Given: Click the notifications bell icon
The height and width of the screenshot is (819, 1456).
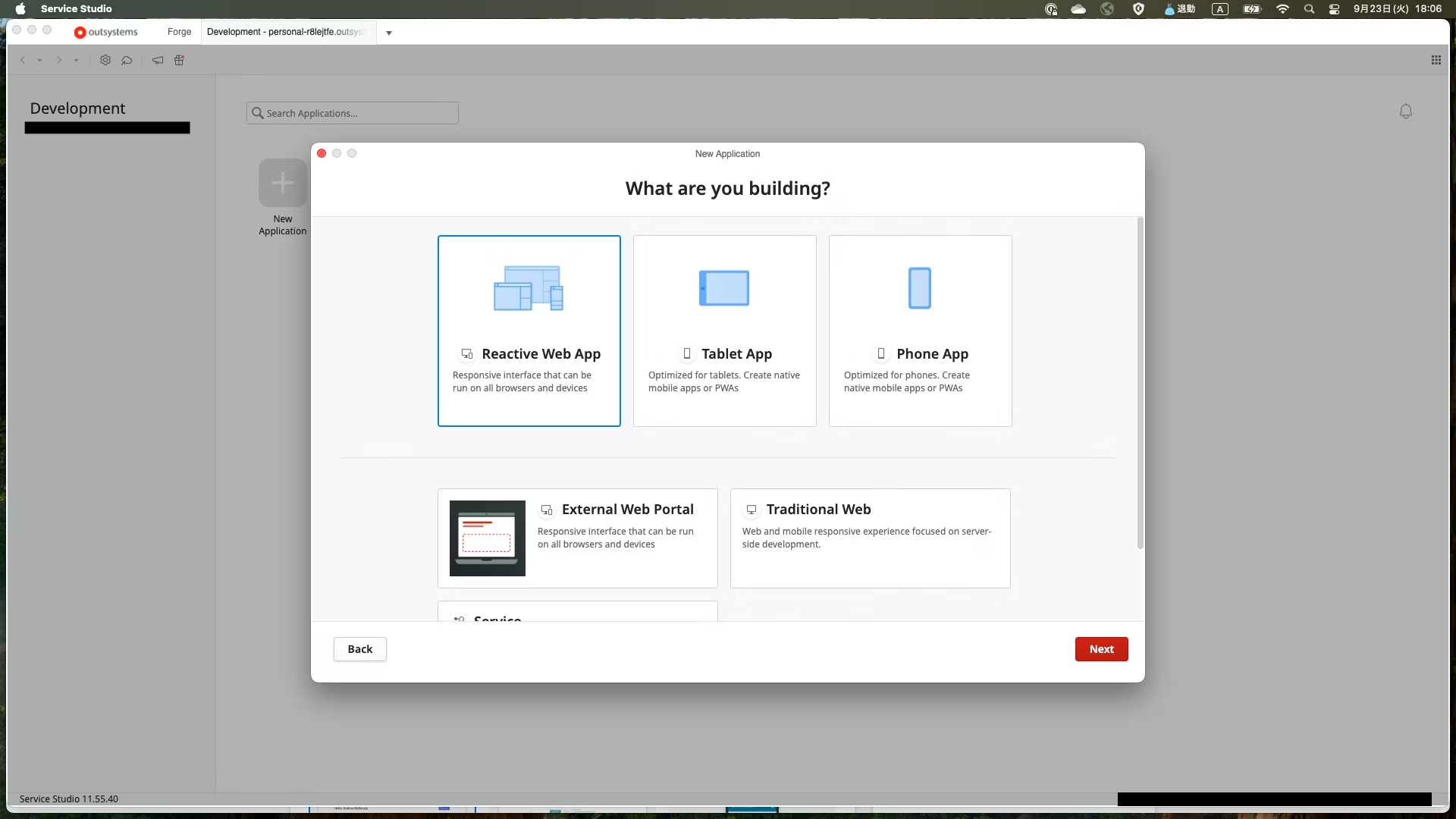Looking at the screenshot, I should point(1405,111).
